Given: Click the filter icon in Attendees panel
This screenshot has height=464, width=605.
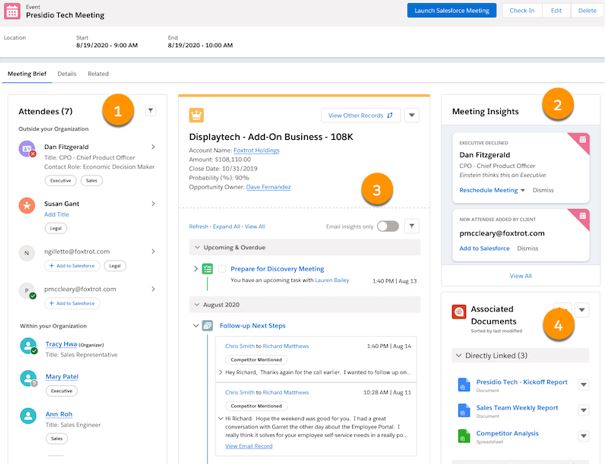Looking at the screenshot, I should [x=150, y=111].
